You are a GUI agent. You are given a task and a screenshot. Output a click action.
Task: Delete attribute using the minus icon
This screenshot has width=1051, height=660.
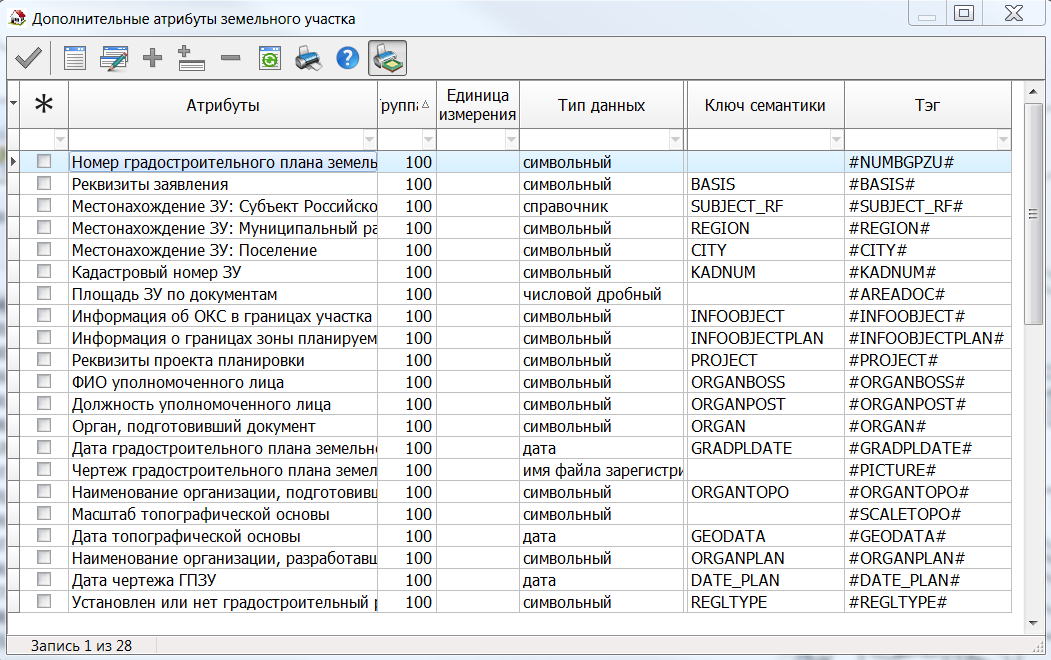coord(230,59)
